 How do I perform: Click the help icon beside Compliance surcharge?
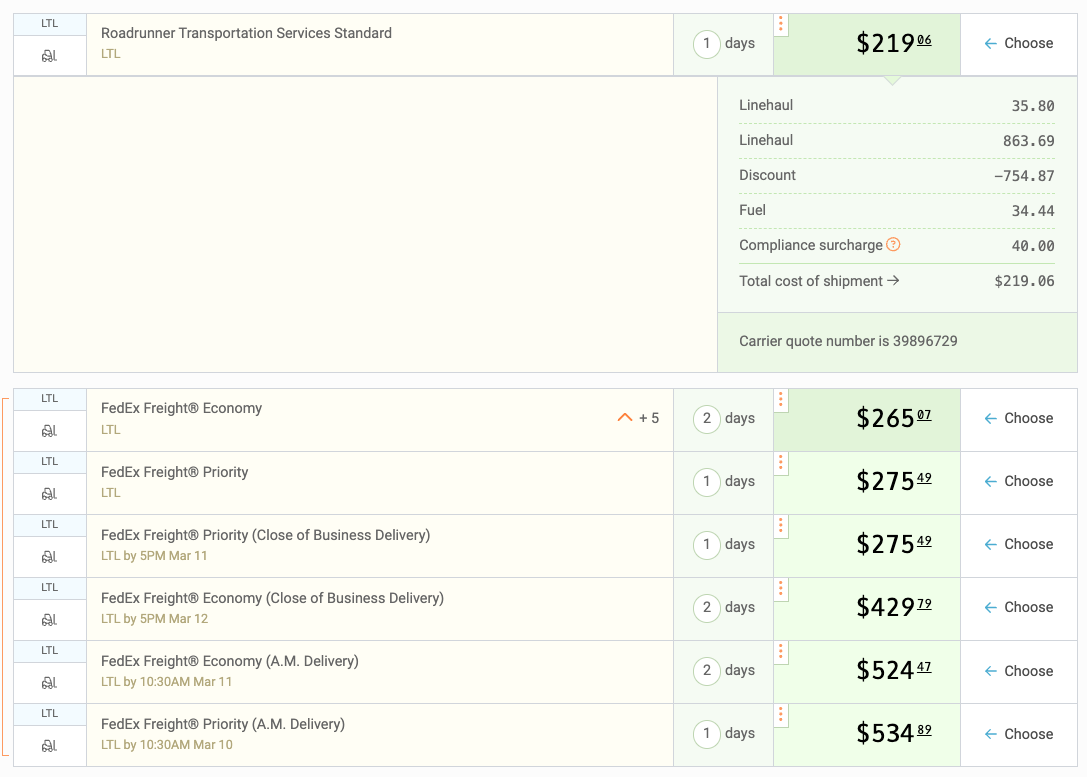894,243
